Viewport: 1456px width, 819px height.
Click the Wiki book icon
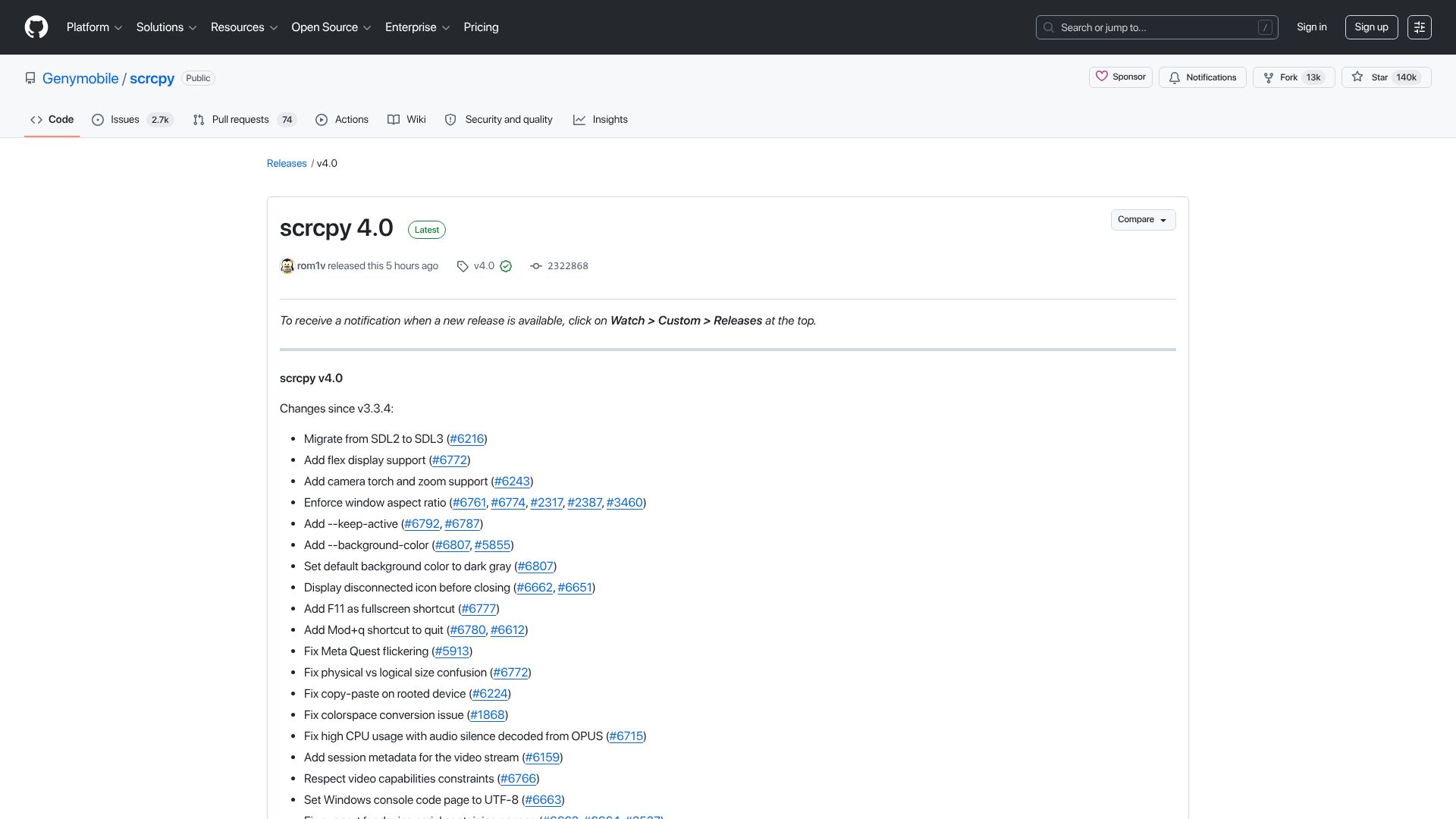point(394,120)
